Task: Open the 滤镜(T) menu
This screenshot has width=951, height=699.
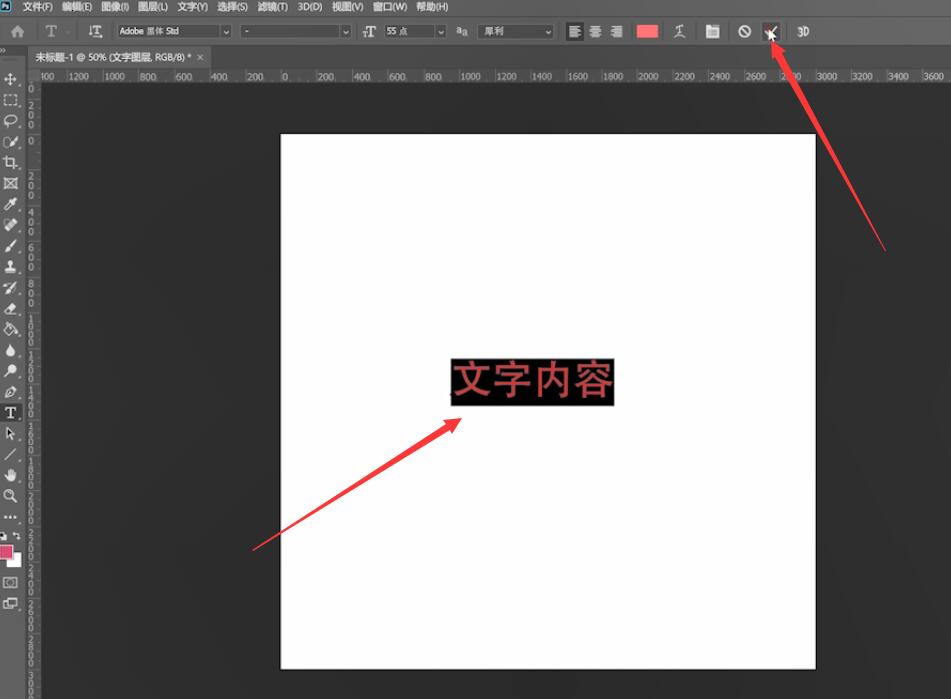Action: [x=273, y=7]
